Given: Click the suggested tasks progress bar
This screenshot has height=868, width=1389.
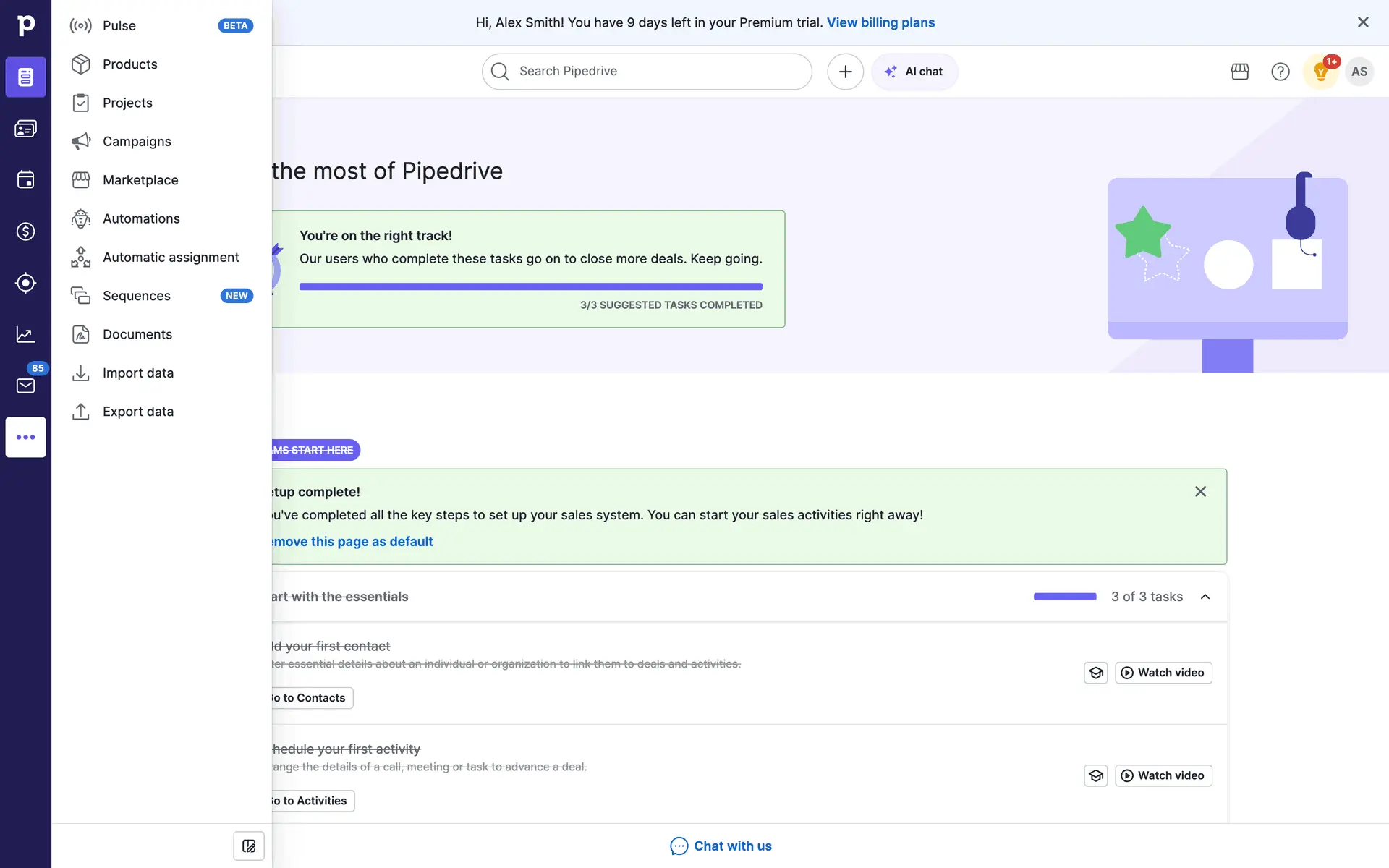Looking at the screenshot, I should coord(530,287).
